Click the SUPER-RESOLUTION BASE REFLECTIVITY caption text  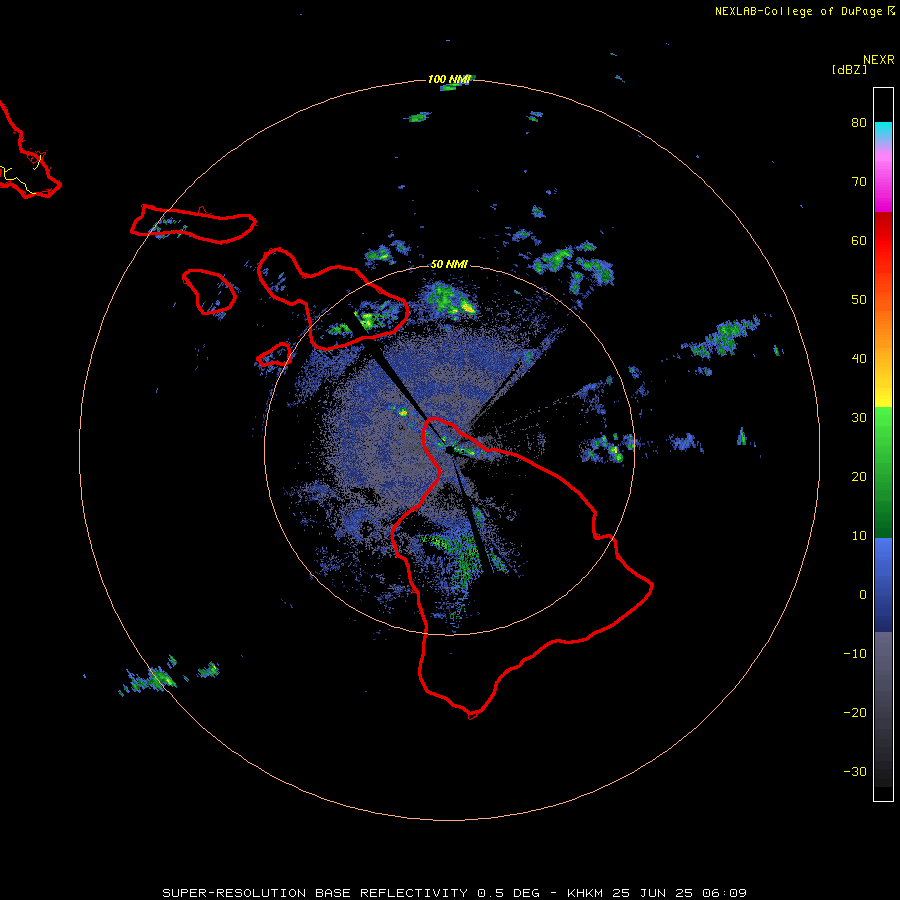tap(315, 893)
